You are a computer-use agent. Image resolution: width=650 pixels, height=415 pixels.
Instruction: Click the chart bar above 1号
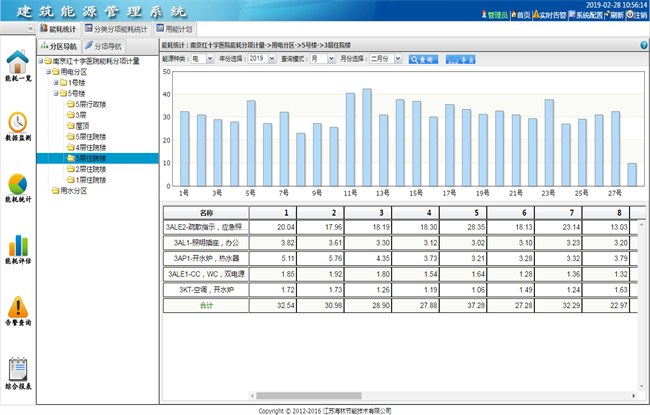(184, 148)
